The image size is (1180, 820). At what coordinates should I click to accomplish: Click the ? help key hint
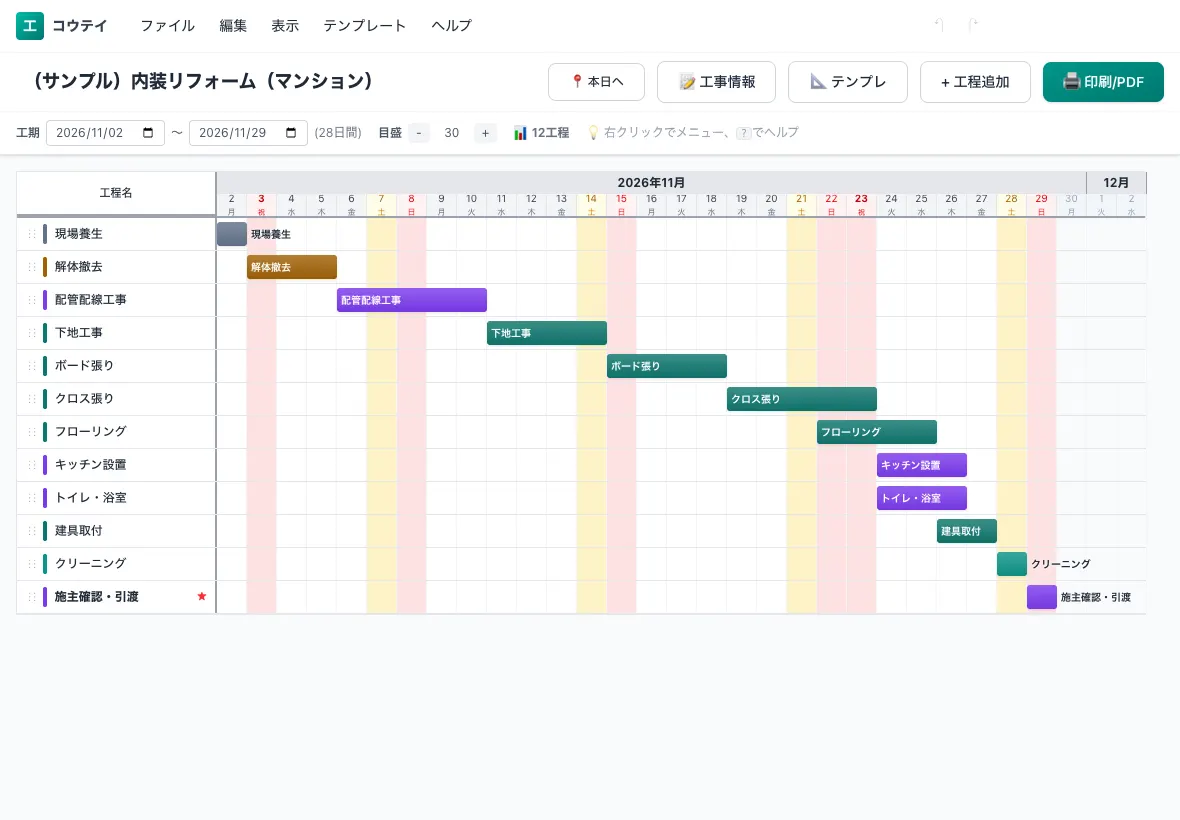click(x=744, y=133)
